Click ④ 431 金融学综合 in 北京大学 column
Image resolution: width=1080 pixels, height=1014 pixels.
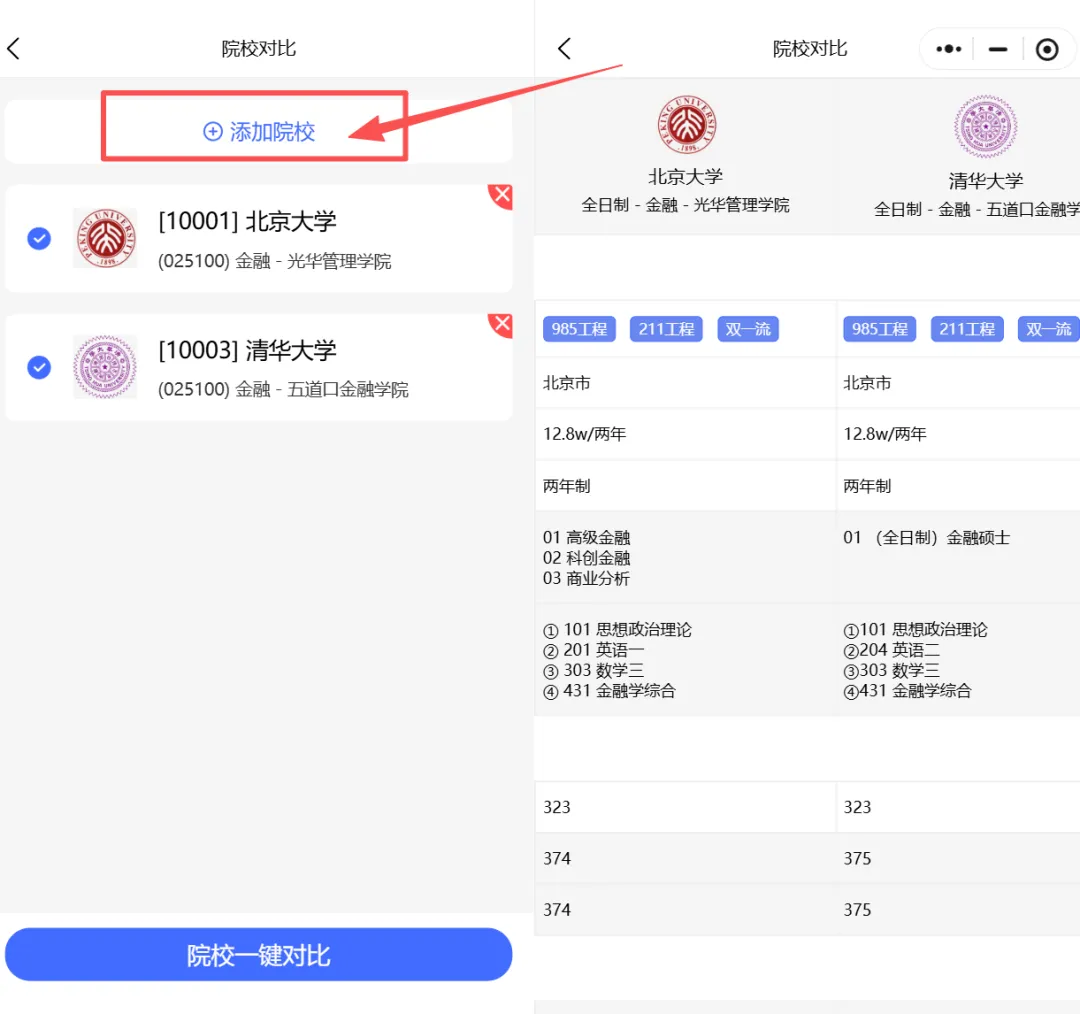[x=610, y=691]
